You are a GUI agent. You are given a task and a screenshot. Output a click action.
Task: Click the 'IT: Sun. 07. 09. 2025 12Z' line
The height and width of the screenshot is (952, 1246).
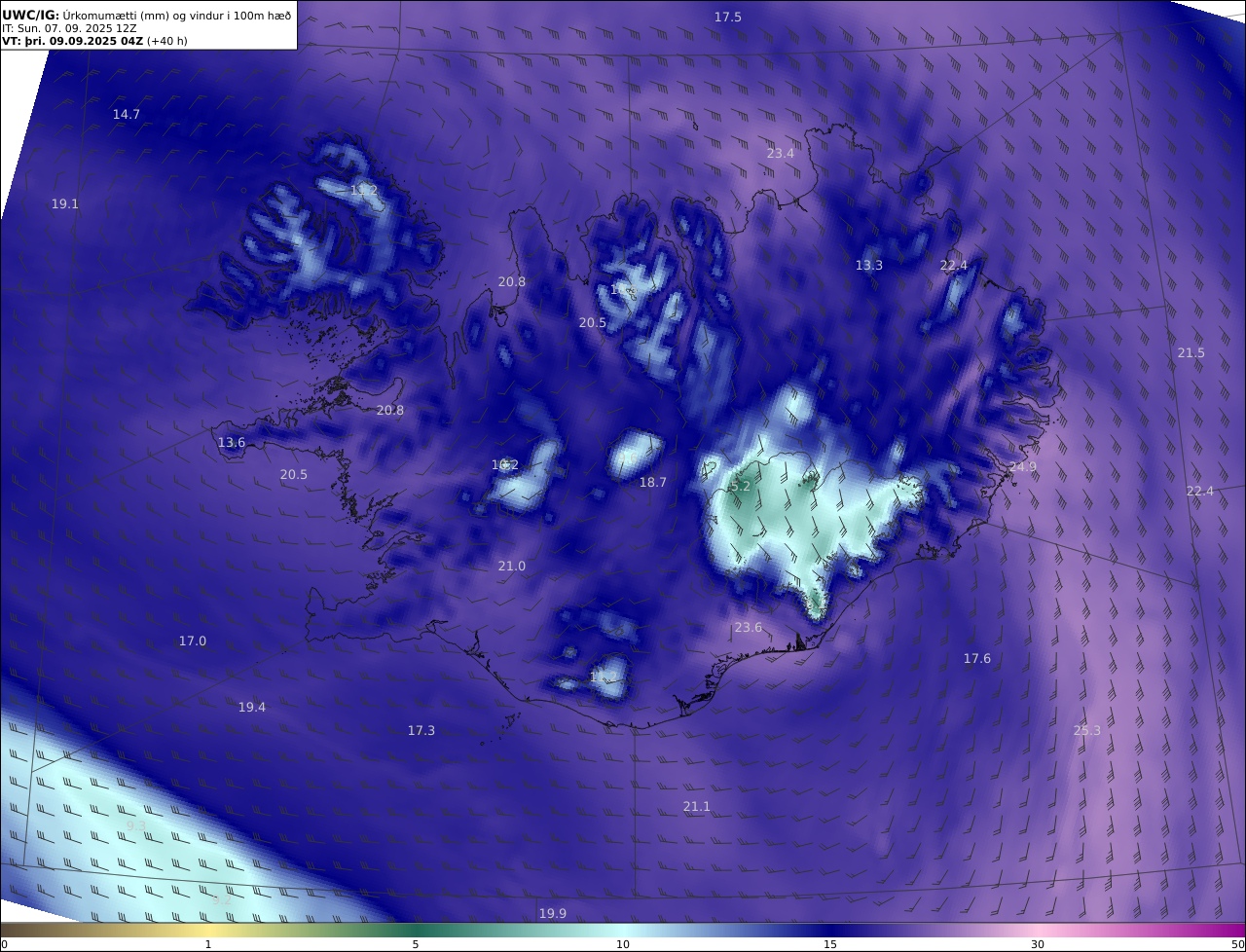click(69, 28)
